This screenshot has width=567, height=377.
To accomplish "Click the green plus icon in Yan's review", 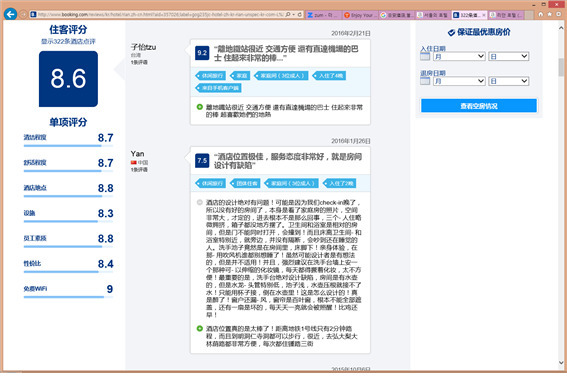I will [x=199, y=328].
